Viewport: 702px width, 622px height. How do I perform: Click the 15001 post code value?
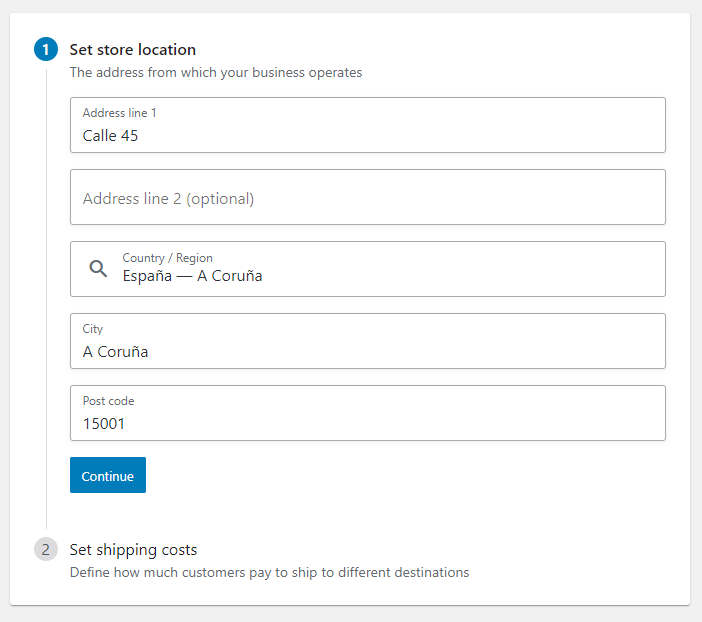[103, 424]
